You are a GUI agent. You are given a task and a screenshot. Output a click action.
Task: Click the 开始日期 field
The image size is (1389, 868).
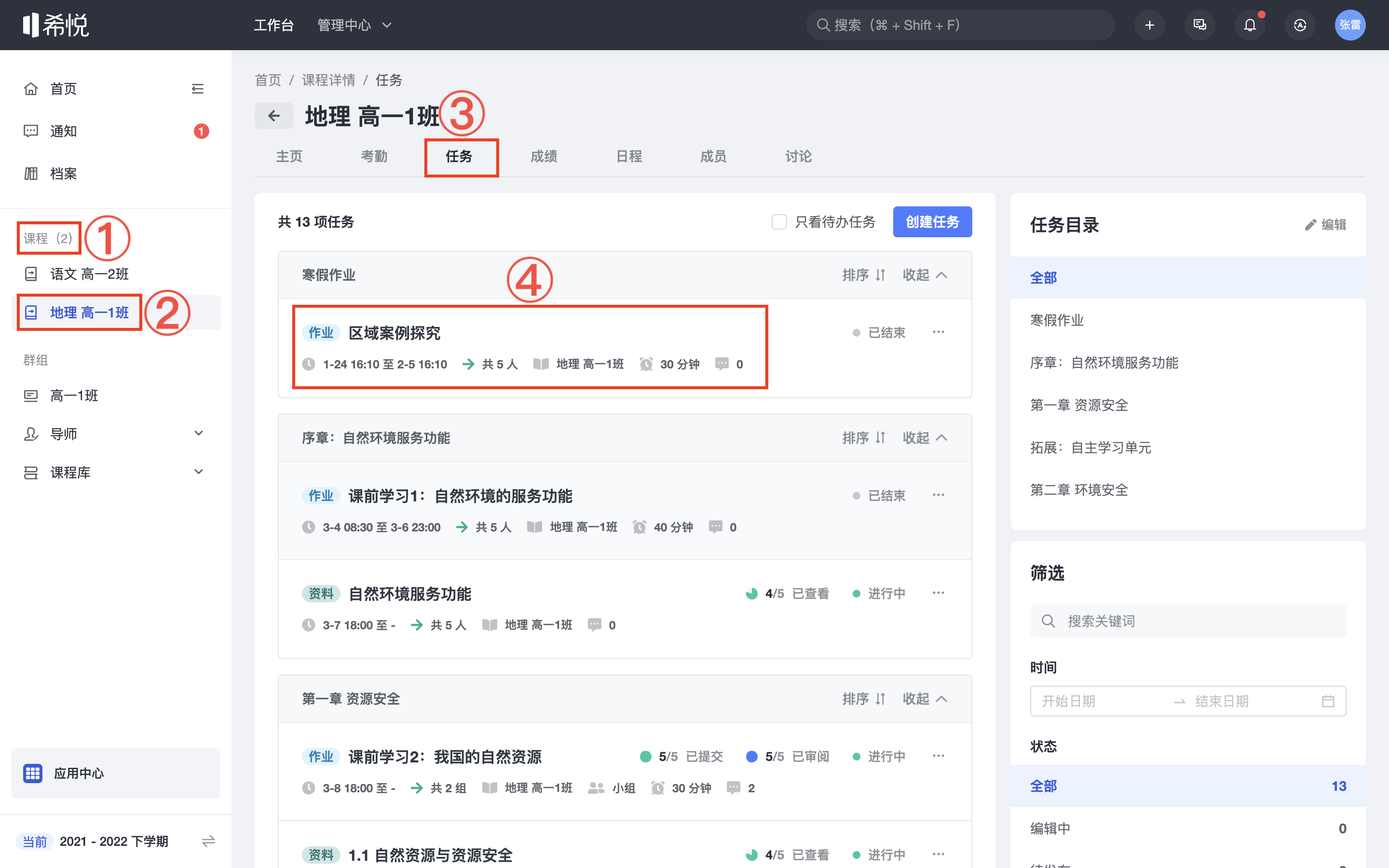[x=1069, y=701]
